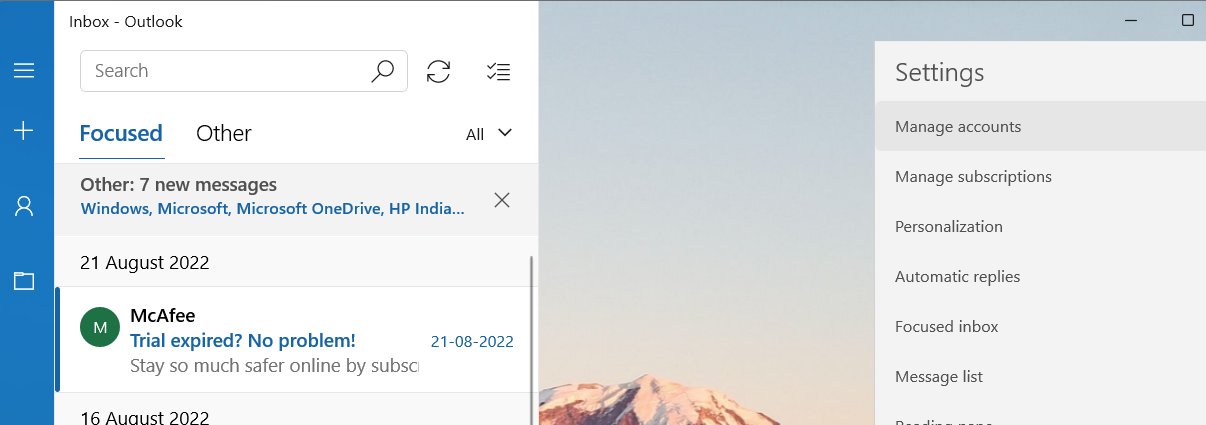1206x425 pixels.
Task: Enter selection mode with the checklist icon
Action: coord(497,71)
